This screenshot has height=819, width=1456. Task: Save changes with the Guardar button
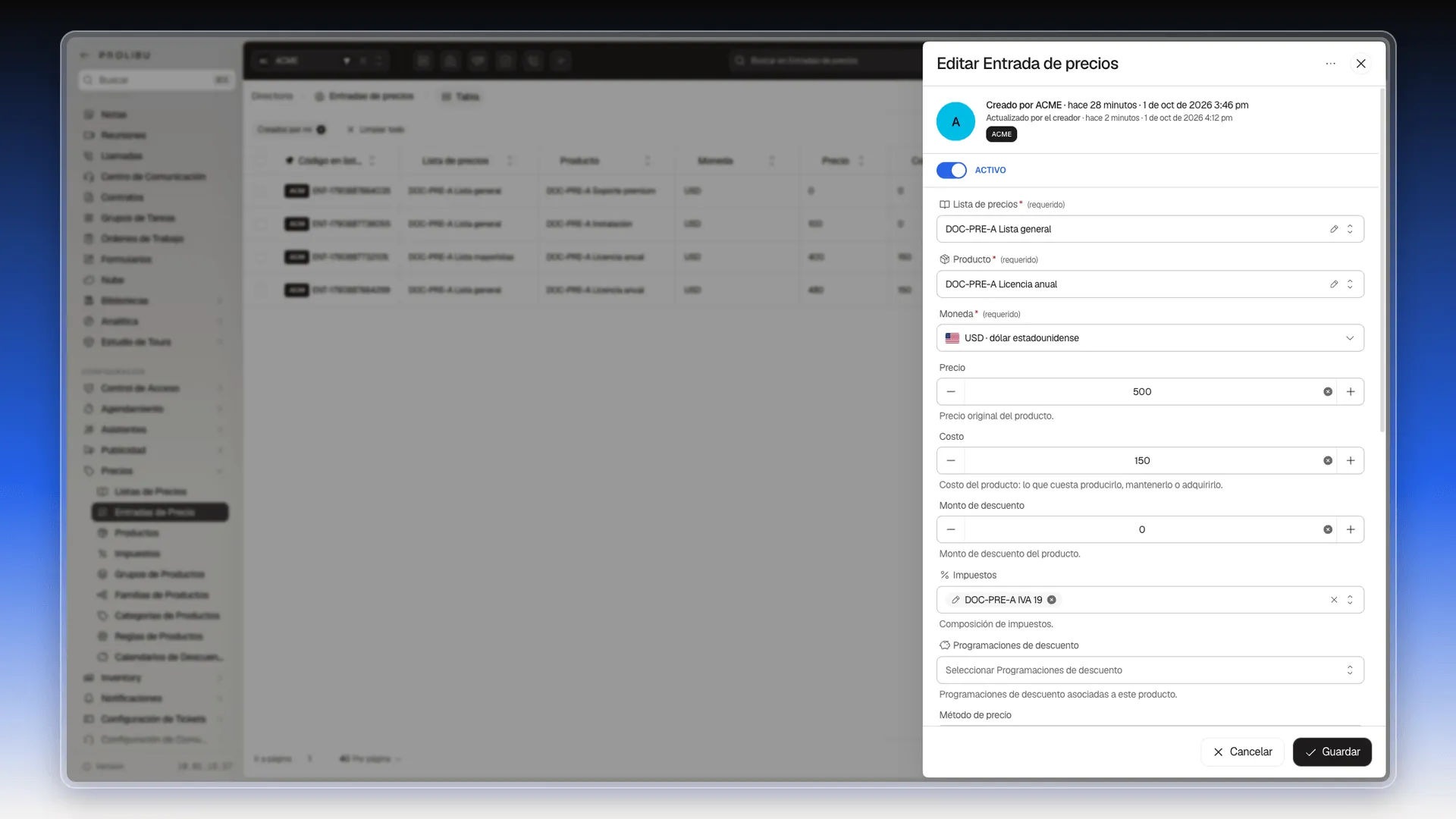[1332, 752]
